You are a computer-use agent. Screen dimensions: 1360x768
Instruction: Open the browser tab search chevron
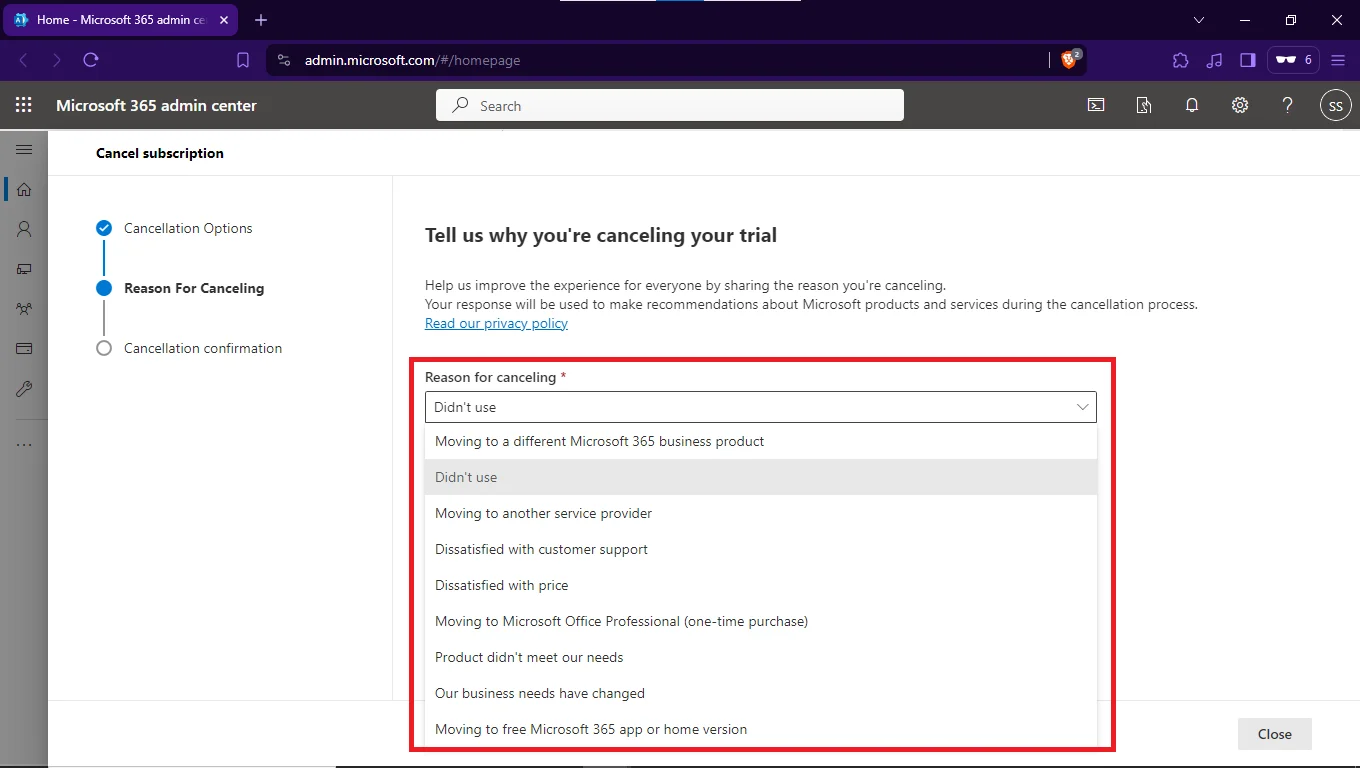click(1200, 20)
